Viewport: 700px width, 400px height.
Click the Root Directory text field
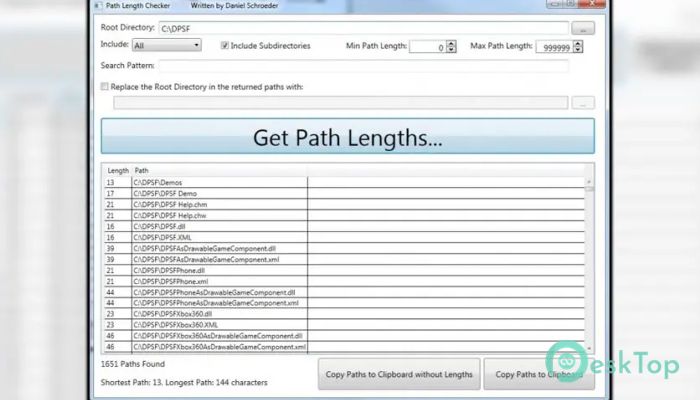[x=363, y=28]
